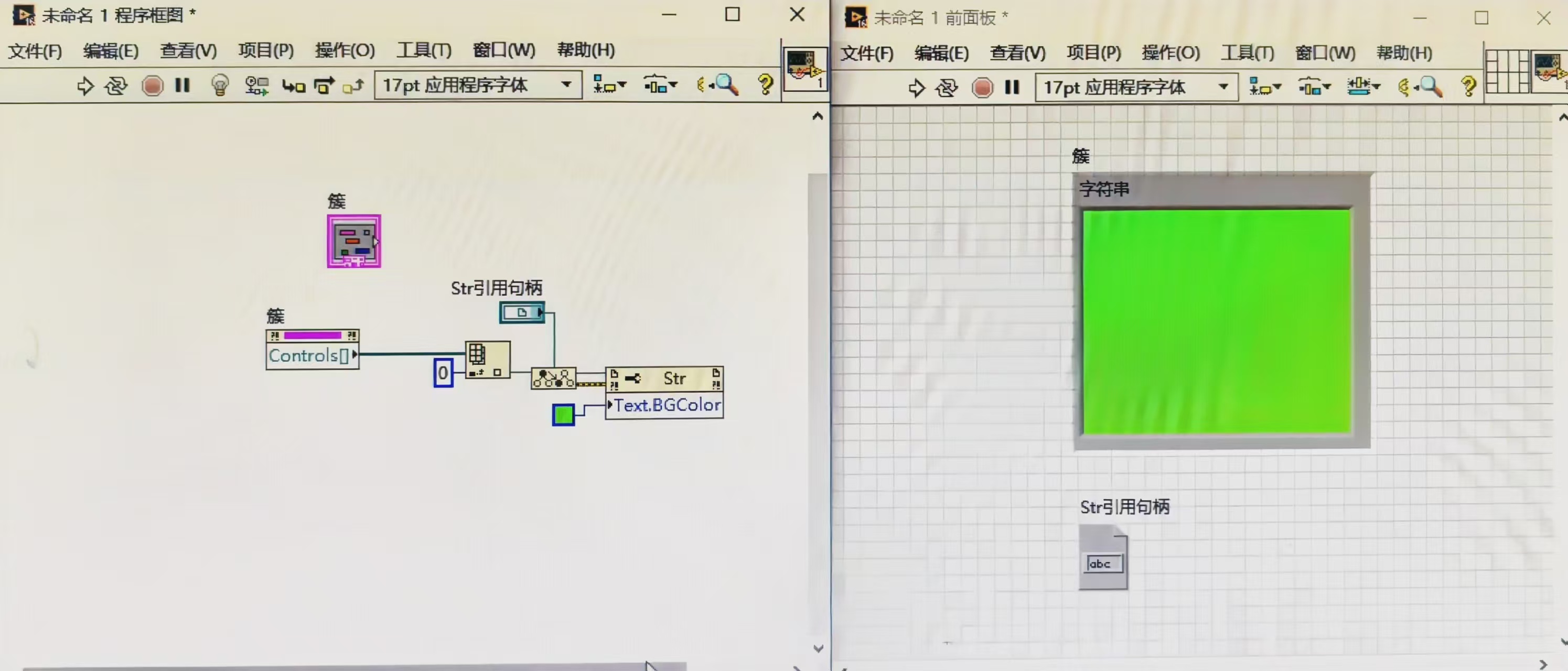Screen dimensions: 1568x671
Task: Click Step Over debugging icon
Action: 324,86
